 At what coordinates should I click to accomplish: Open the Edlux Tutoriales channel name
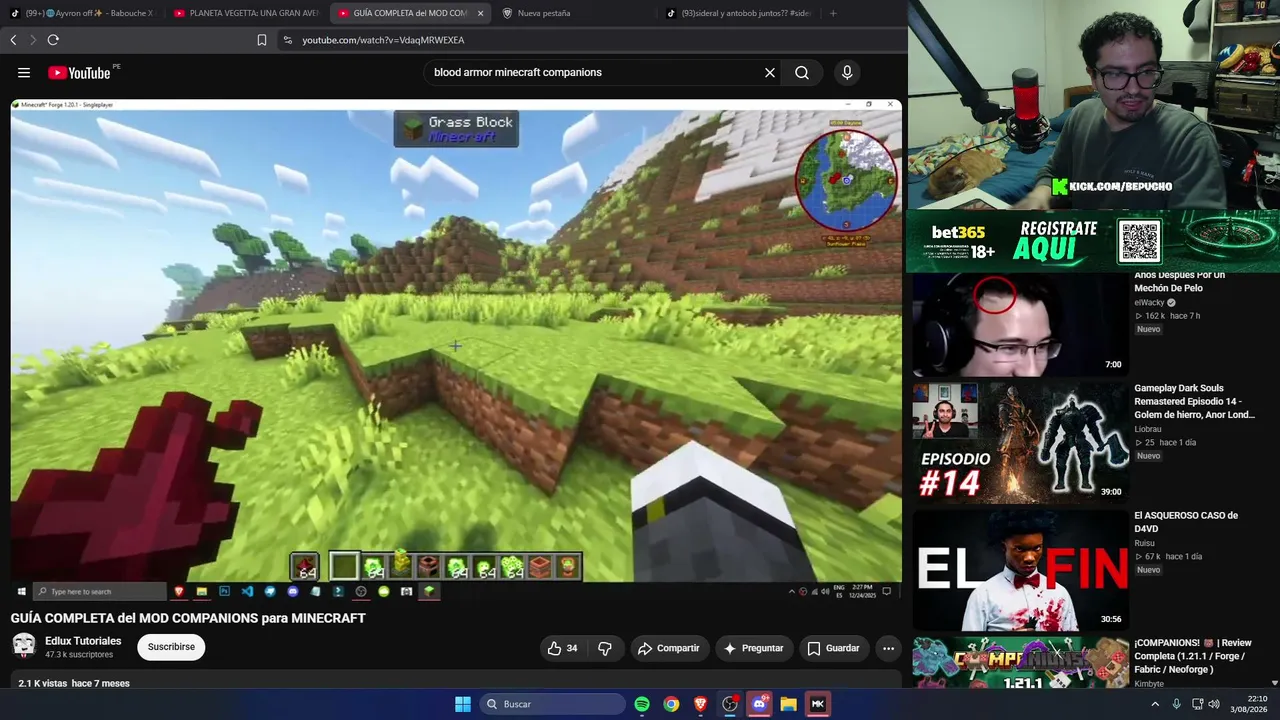click(83, 641)
